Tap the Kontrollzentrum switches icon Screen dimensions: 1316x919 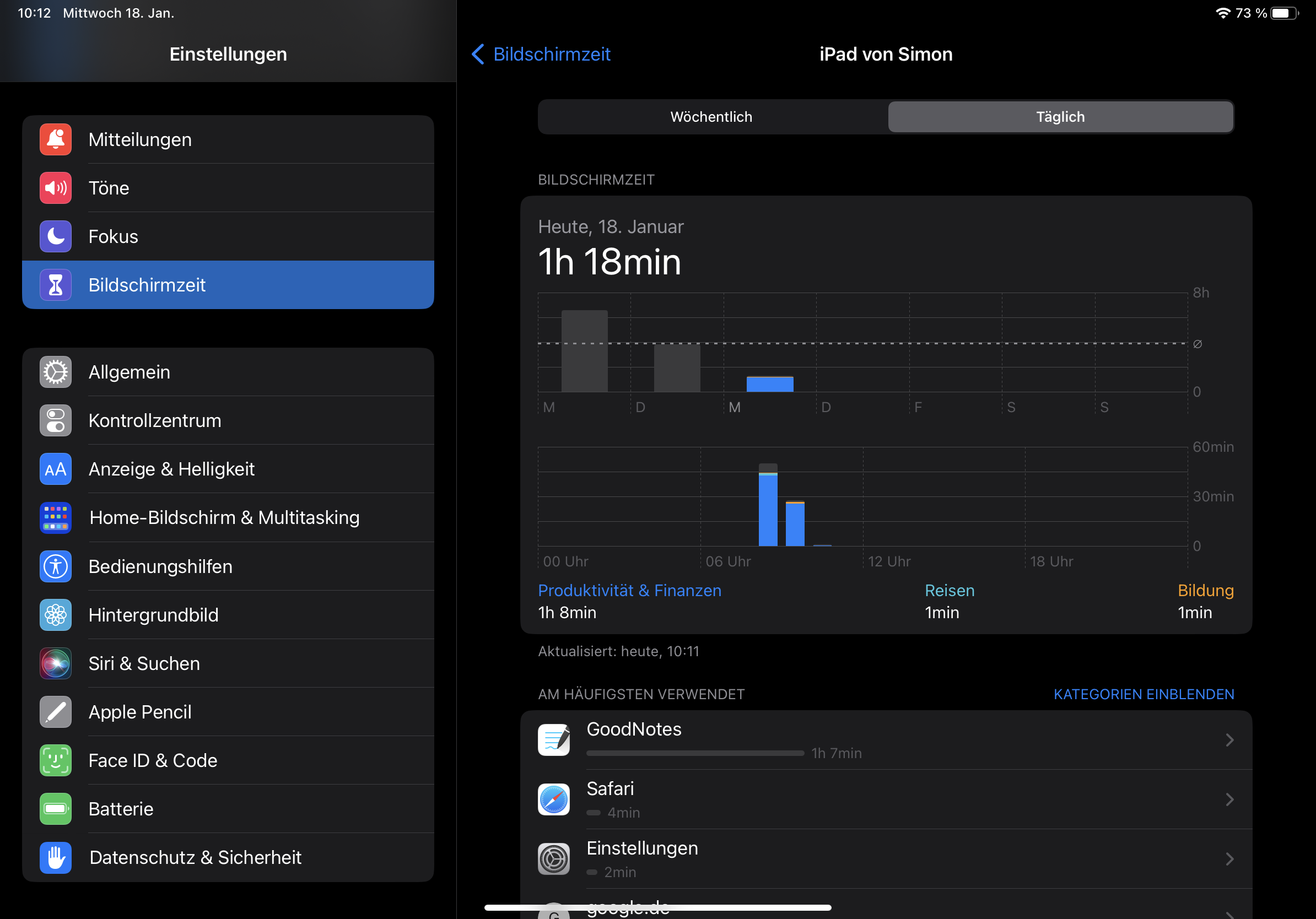[56, 420]
